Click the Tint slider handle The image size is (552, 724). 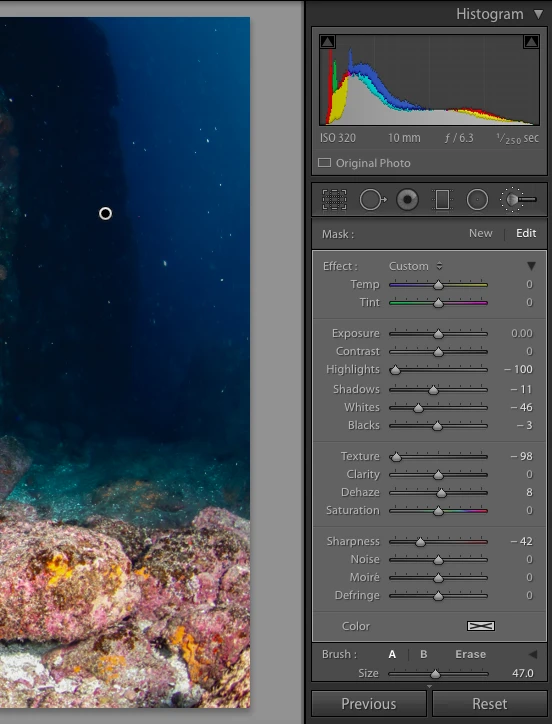pyautogui.click(x=438, y=303)
